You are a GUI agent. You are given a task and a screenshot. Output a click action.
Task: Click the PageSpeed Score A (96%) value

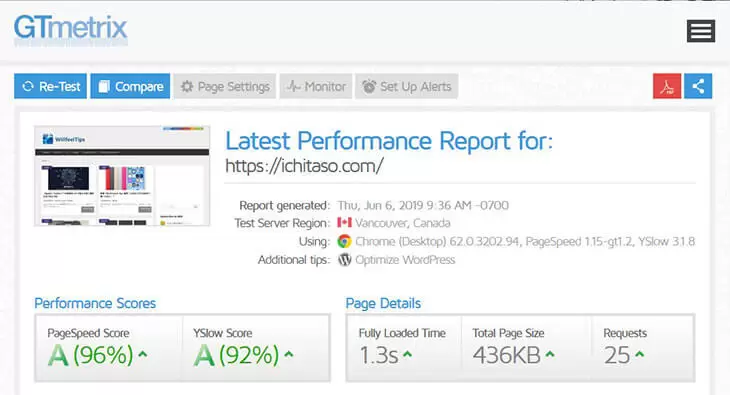tap(90, 355)
